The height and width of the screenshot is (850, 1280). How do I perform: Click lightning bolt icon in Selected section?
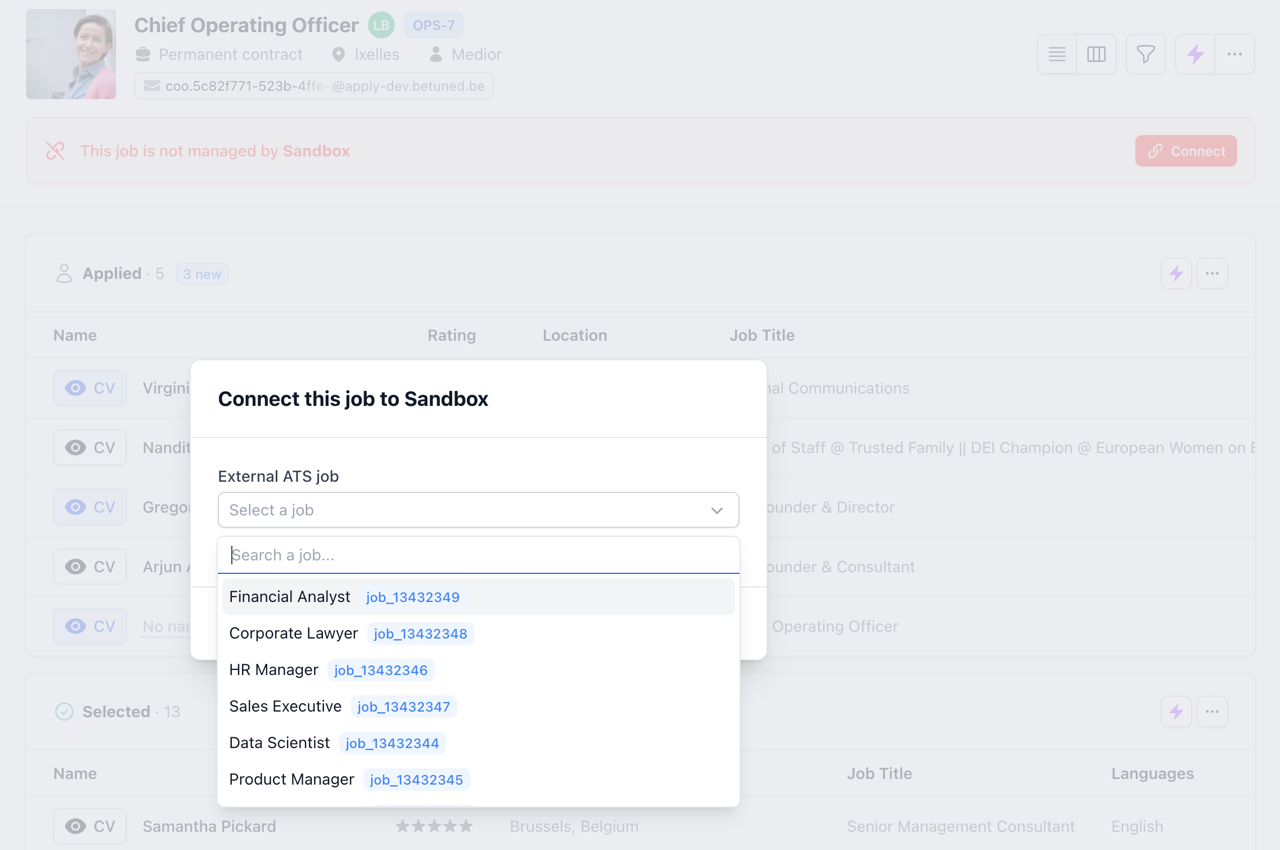[1176, 712]
